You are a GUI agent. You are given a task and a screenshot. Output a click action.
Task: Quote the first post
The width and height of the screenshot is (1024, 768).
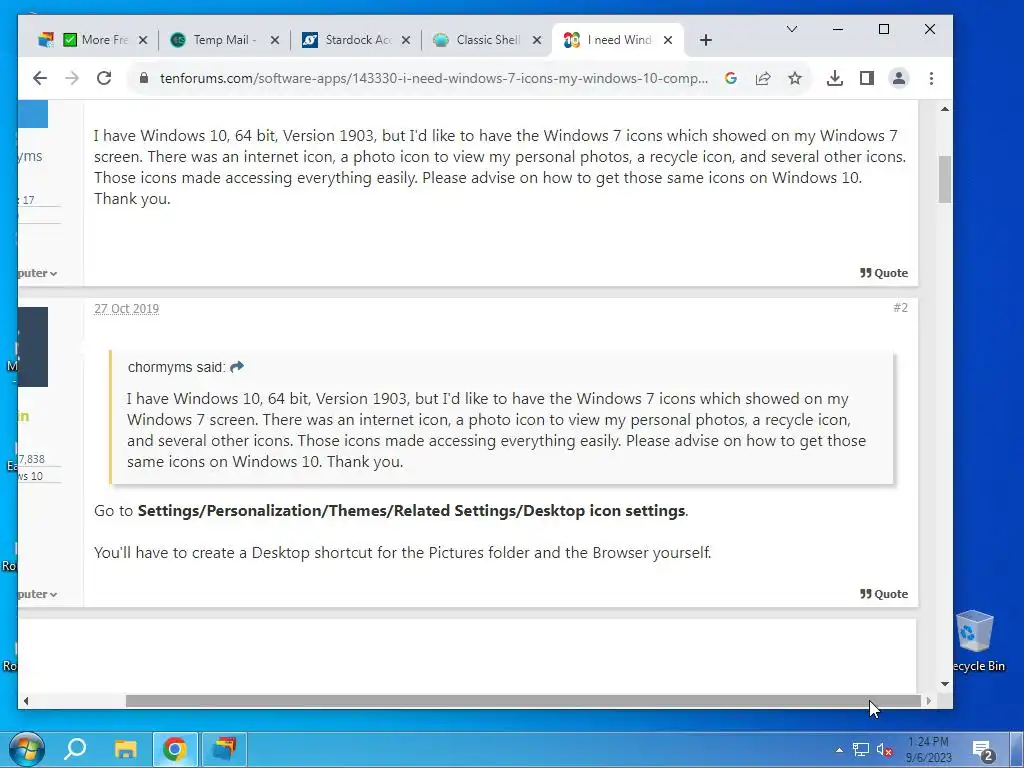click(x=884, y=273)
